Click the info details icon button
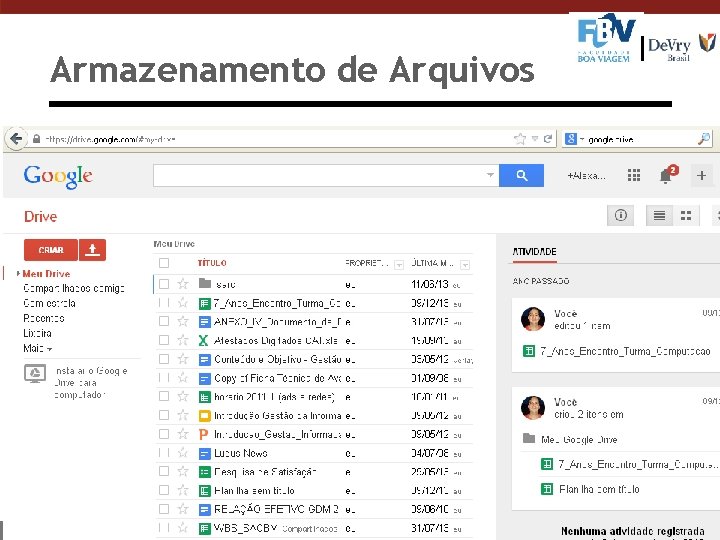 [x=620, y=215]
